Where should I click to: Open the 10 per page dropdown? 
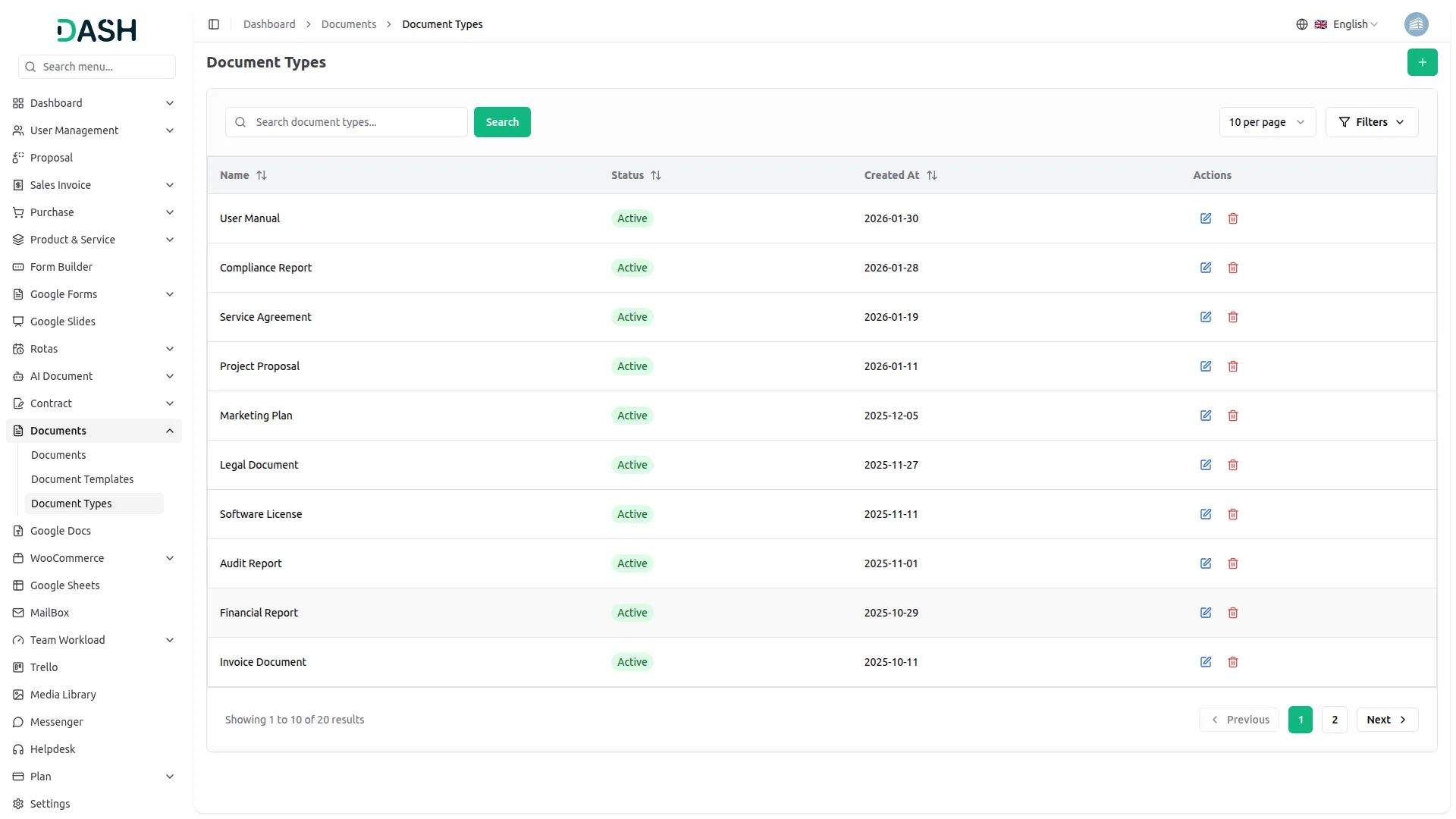pyautogui.click(x=1267, y=122)
